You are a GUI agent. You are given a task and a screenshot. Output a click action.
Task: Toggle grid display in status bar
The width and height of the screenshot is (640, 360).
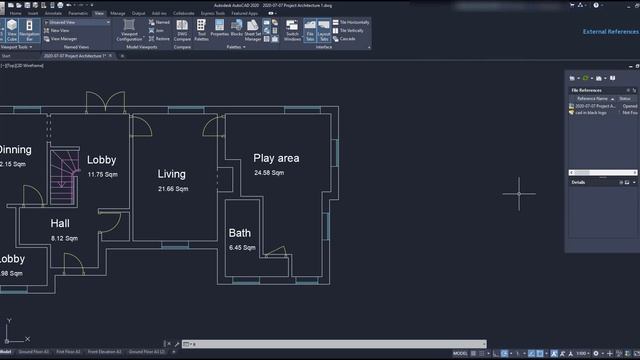click(473, 353)
